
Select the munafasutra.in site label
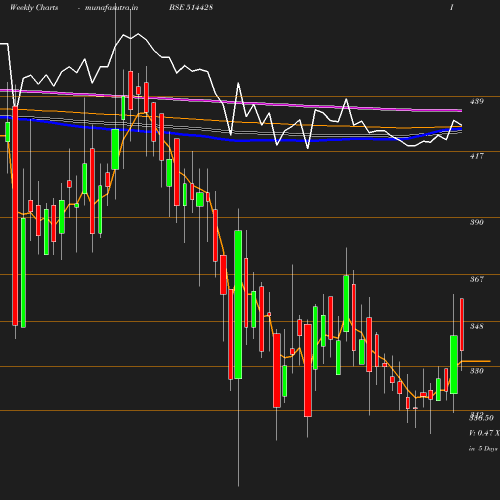[111, 8]
